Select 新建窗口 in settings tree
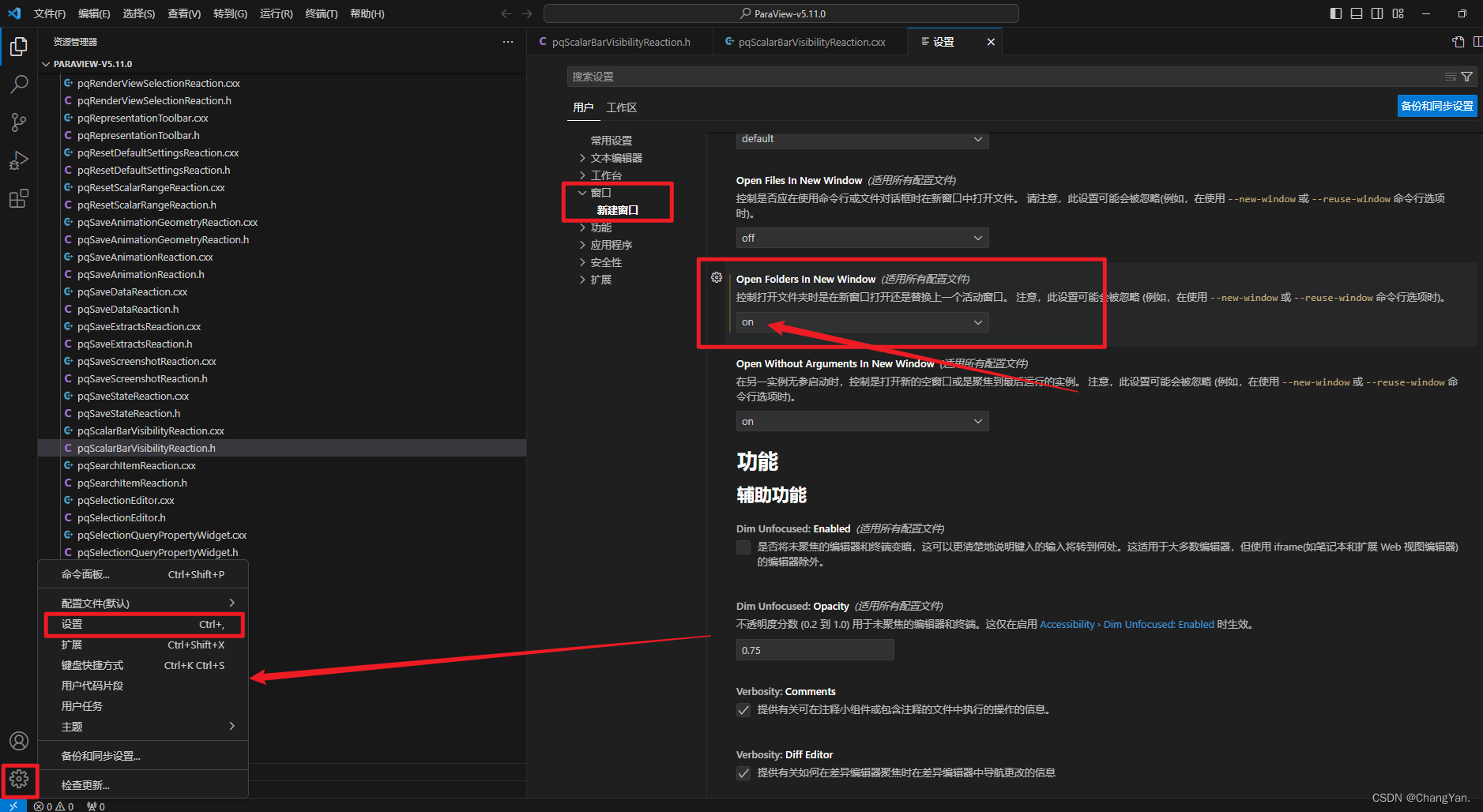The image size is (1483, 812). pos(617,210)
